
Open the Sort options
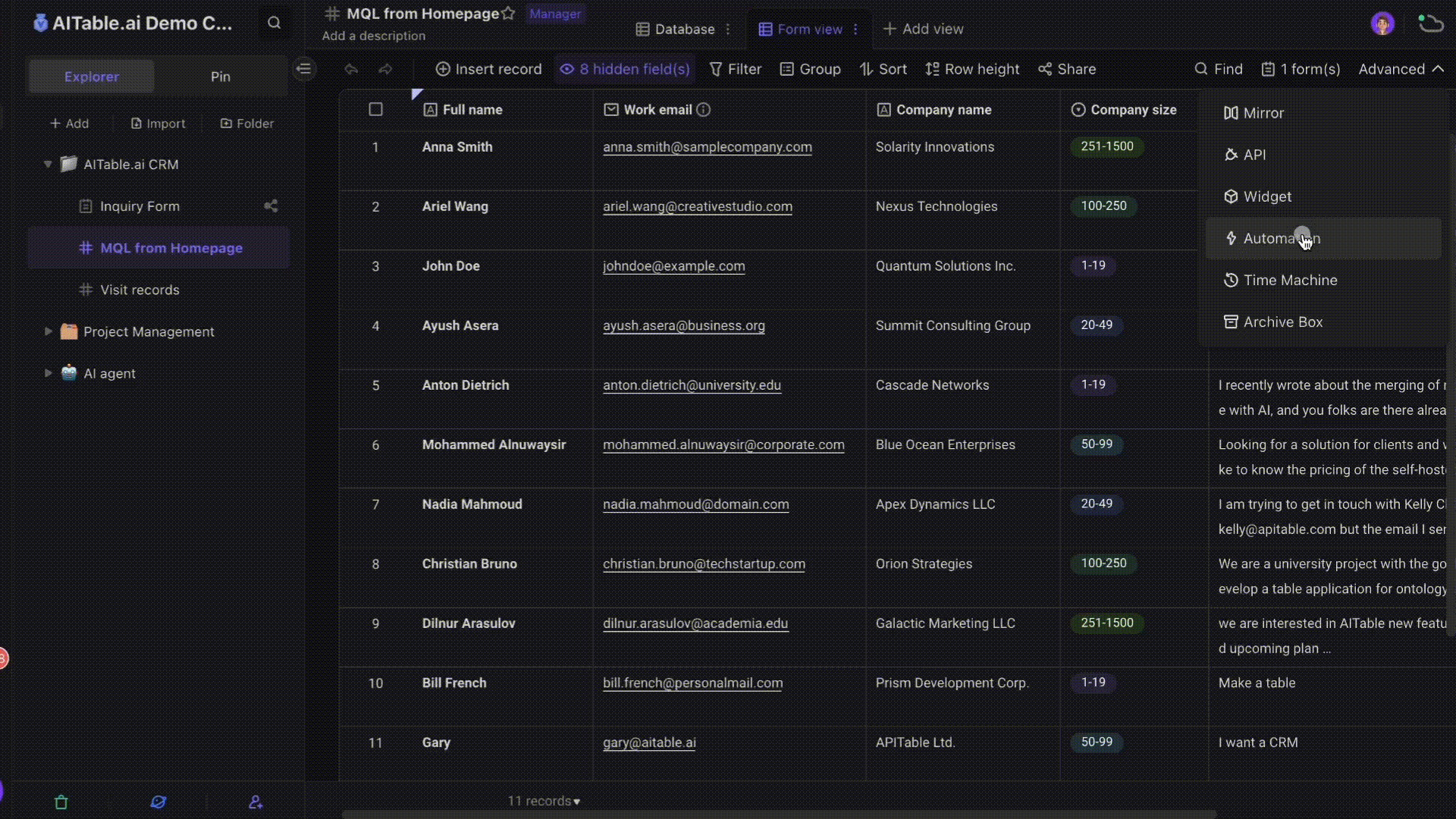[x=883, y=69]
